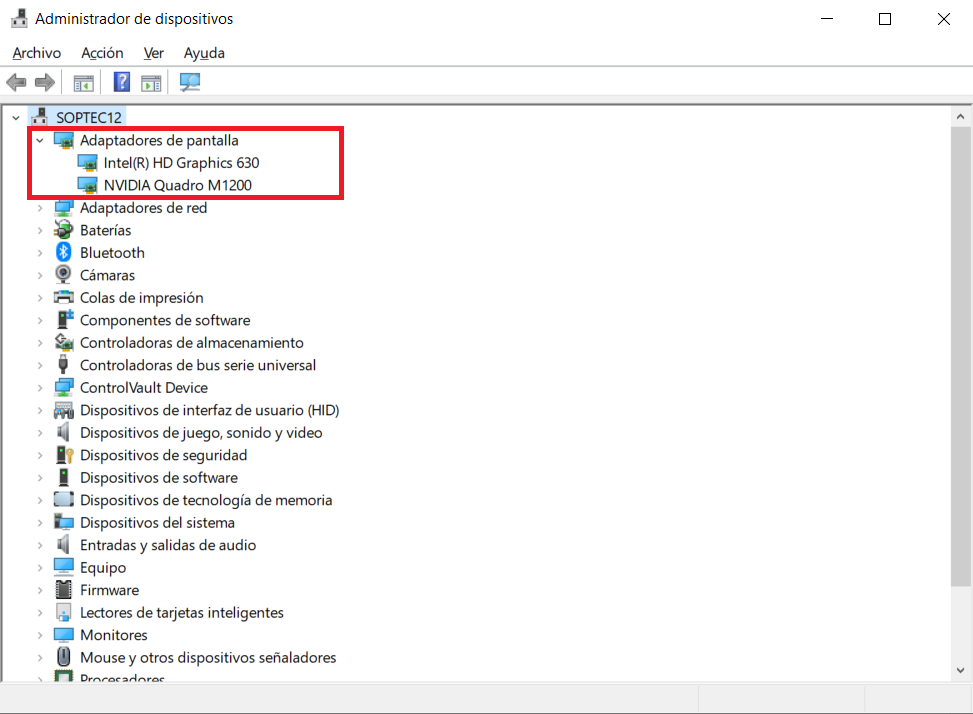Click the vertical scrollbar thumb
Image resolution: width=973 pixels, height=714 pixels.
[x=961, y=356]
